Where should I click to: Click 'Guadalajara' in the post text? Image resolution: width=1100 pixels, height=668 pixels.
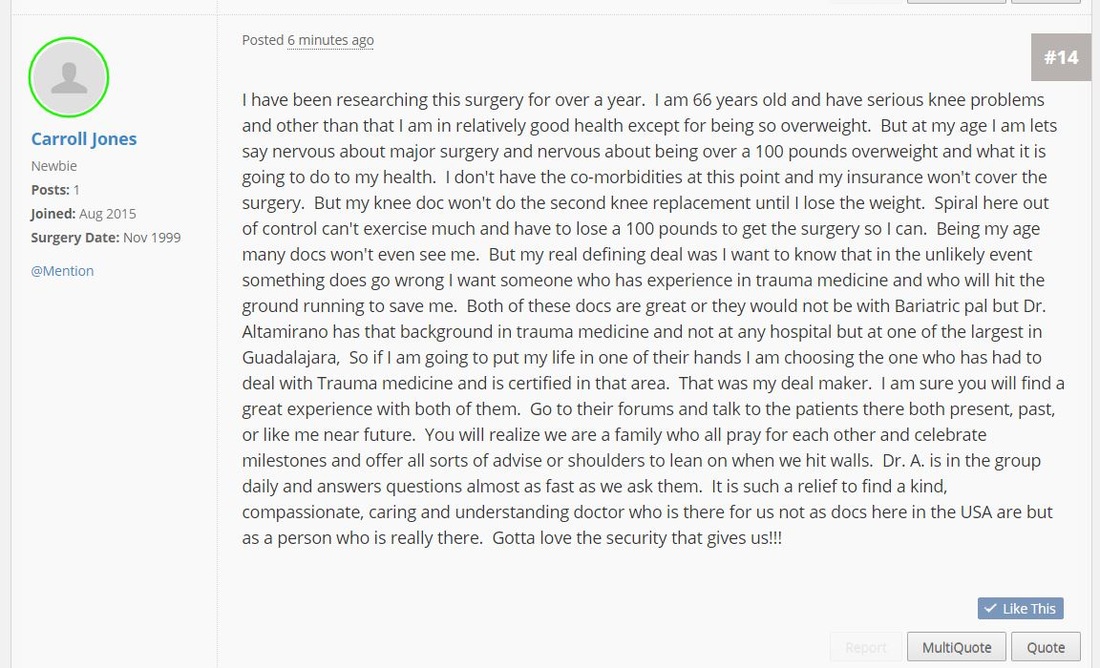coord(288,357)
